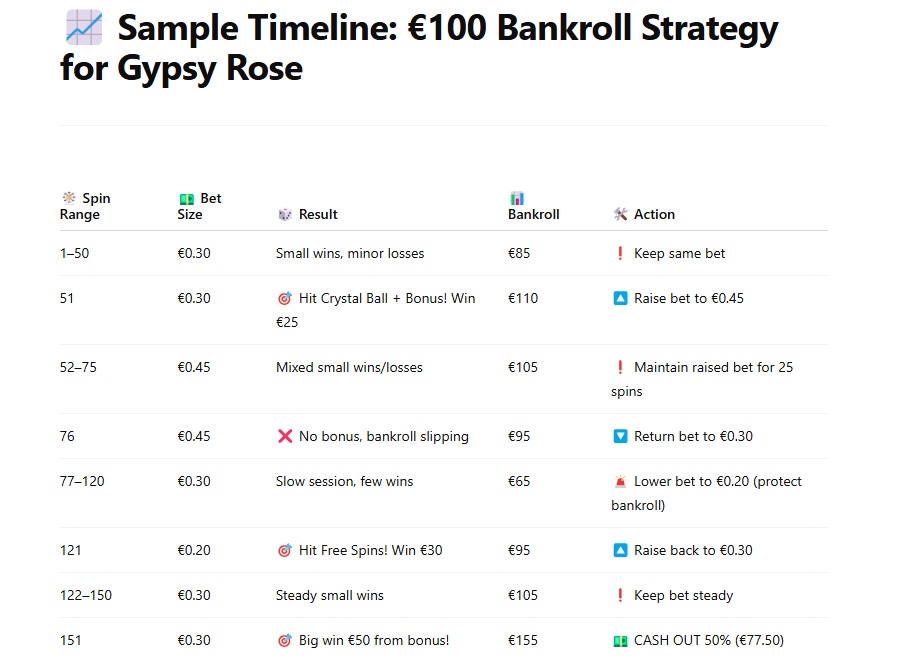
Task: Click the target icon beside Big win €50
Action: pyautogui.click(x=285, y=641)
